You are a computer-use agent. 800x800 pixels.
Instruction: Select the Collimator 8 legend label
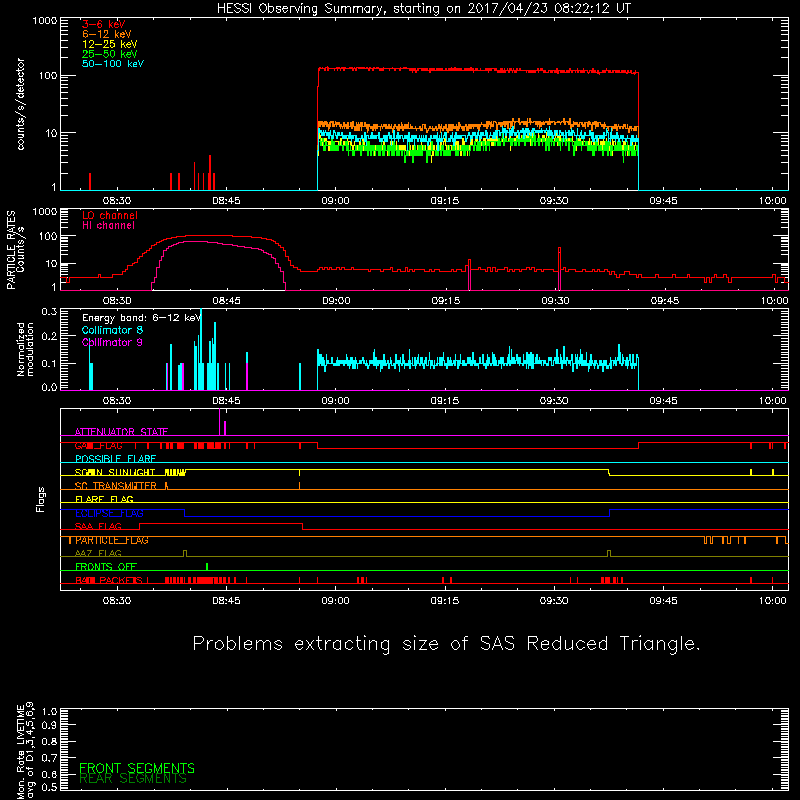coord(112,330)
